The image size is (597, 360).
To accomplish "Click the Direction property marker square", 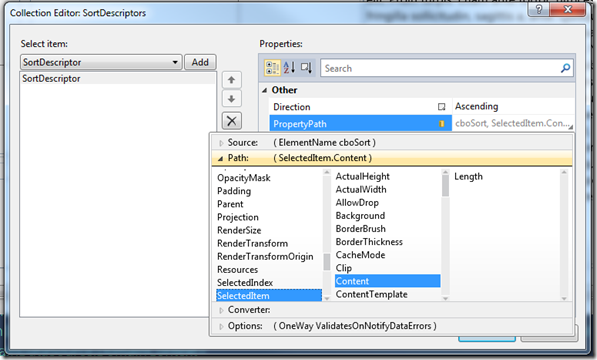I will pyautogui.click(x=441, y=107).
